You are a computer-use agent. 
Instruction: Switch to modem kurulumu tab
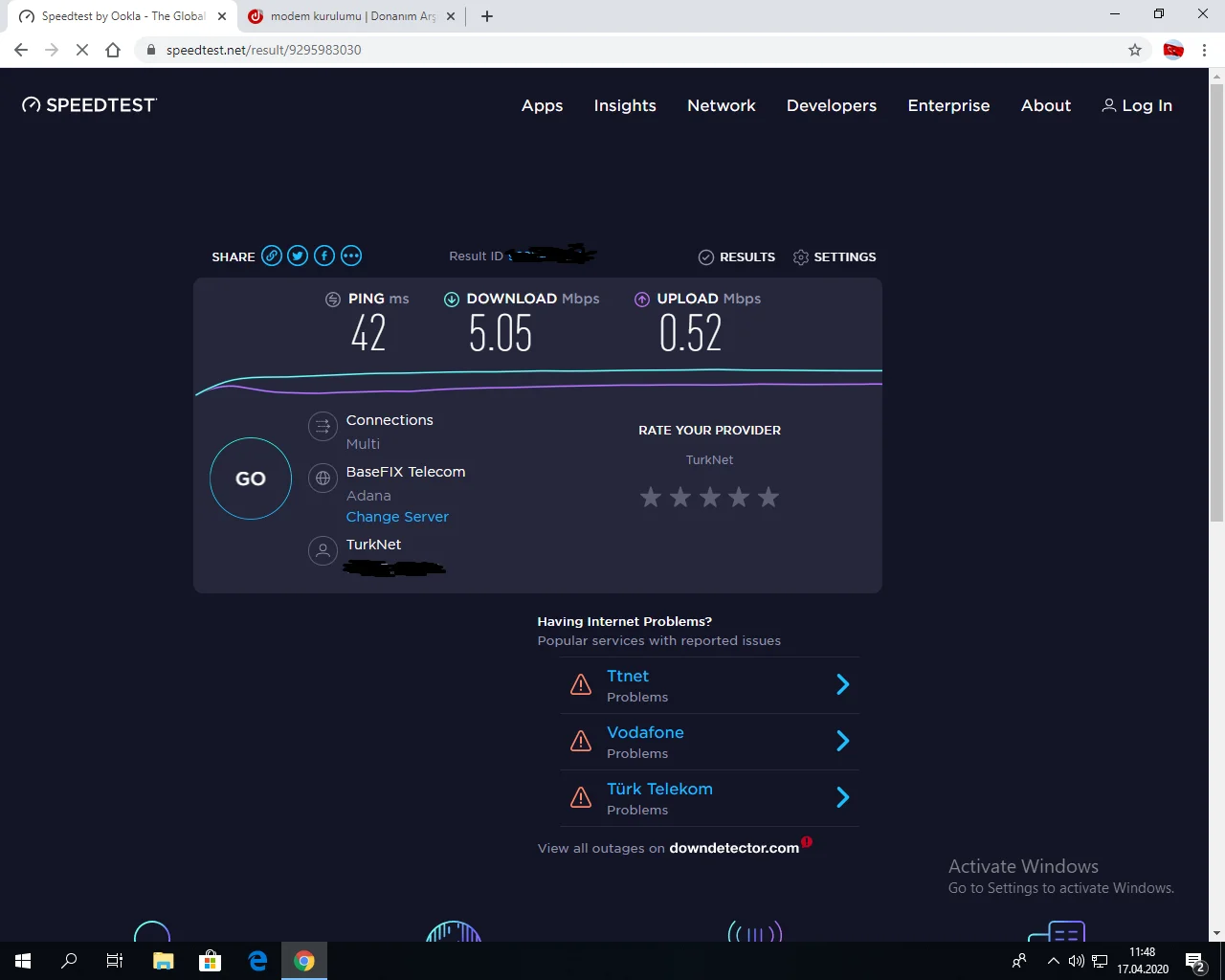[352, 16]
